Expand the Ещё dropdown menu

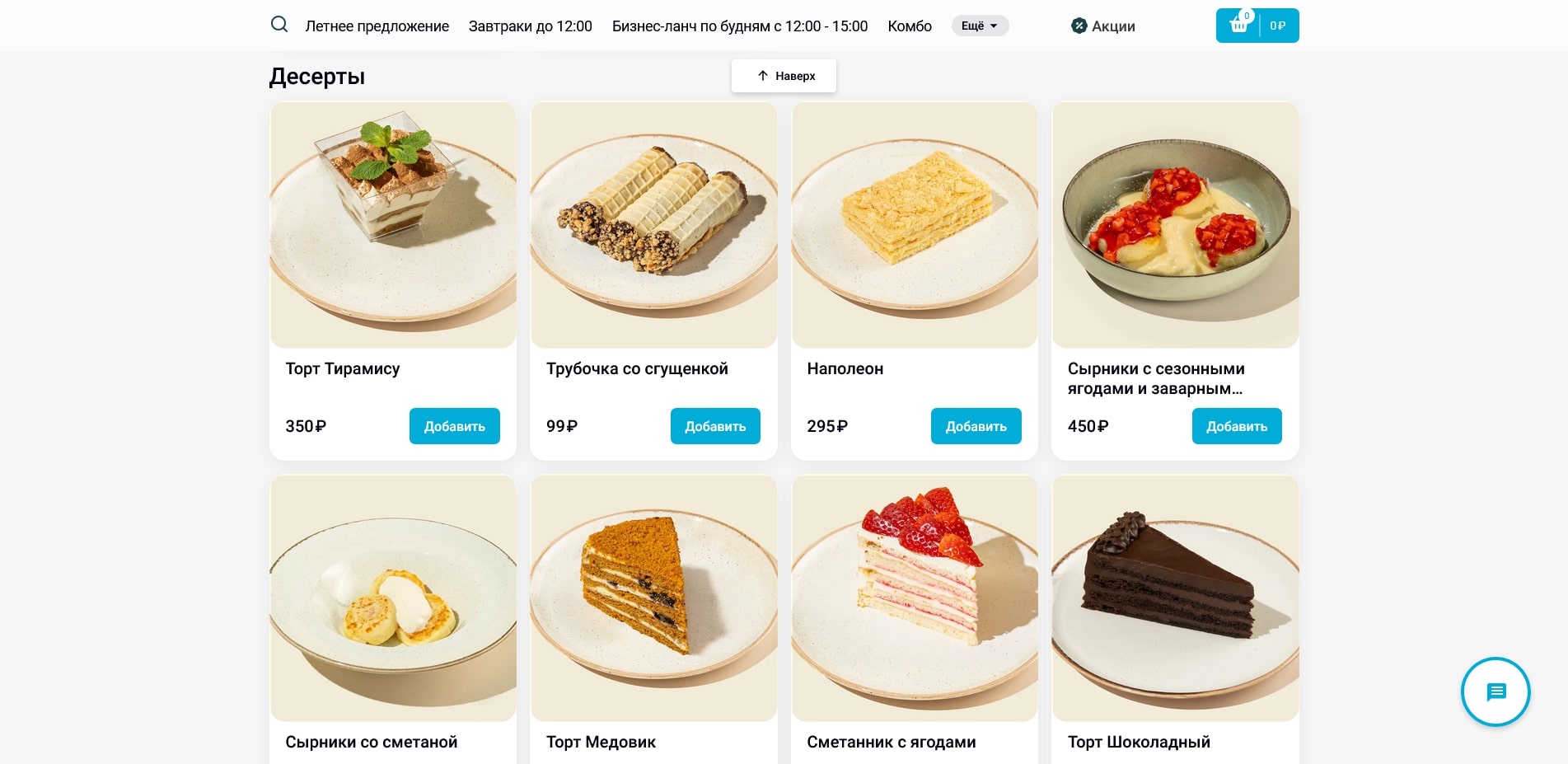pyautogui.click(x=980, y=26)
